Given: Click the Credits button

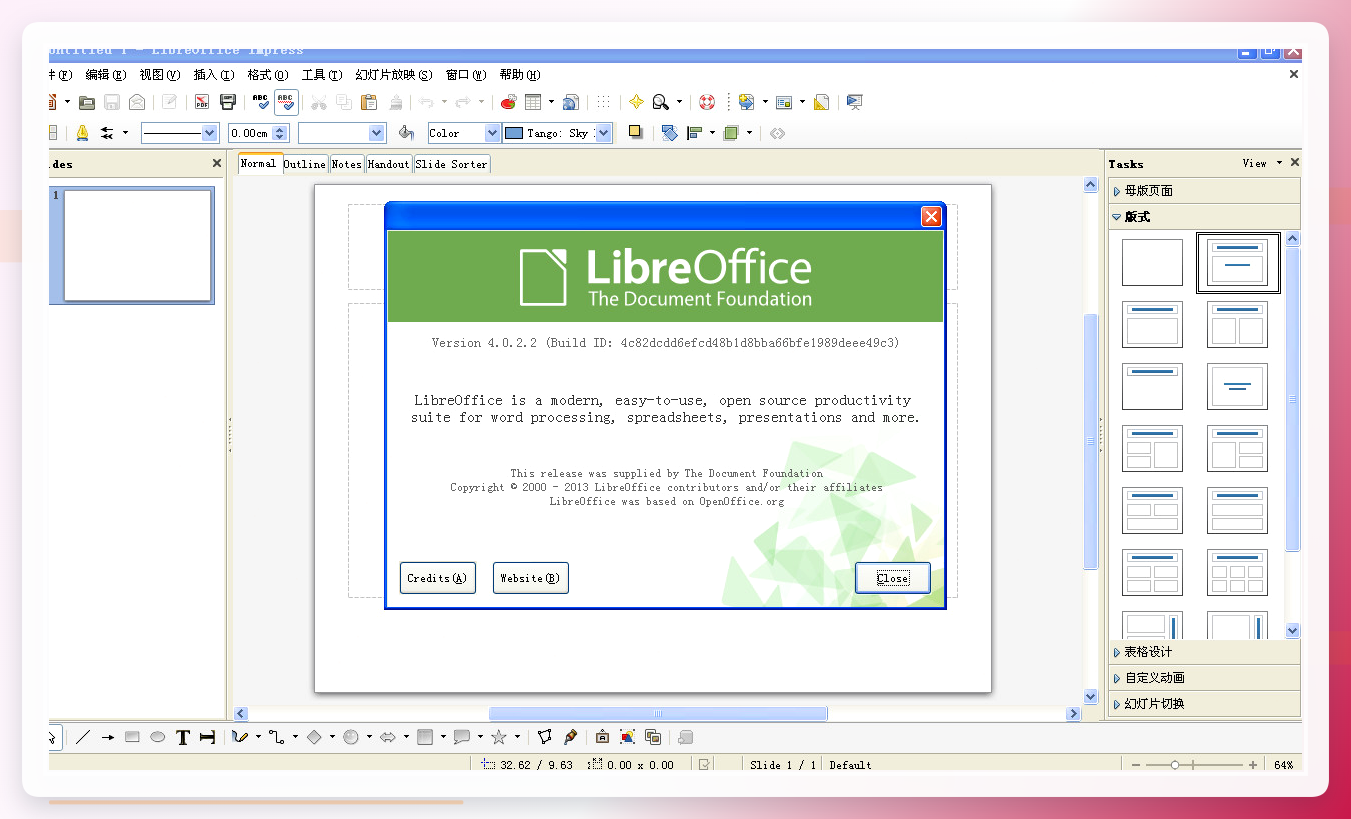Looking at the screenshot, I should [x=437, y=578].
